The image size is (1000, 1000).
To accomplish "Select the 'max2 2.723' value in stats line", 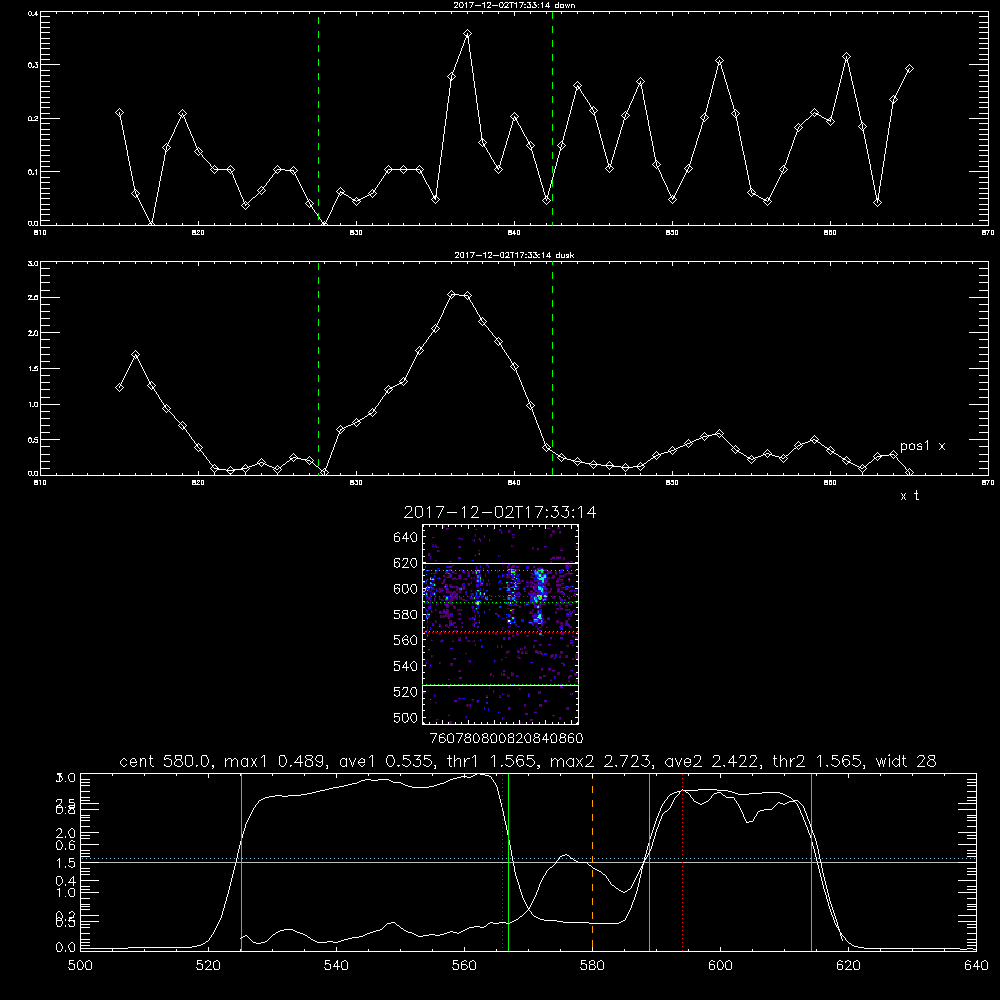I will (x=603, y=761).
